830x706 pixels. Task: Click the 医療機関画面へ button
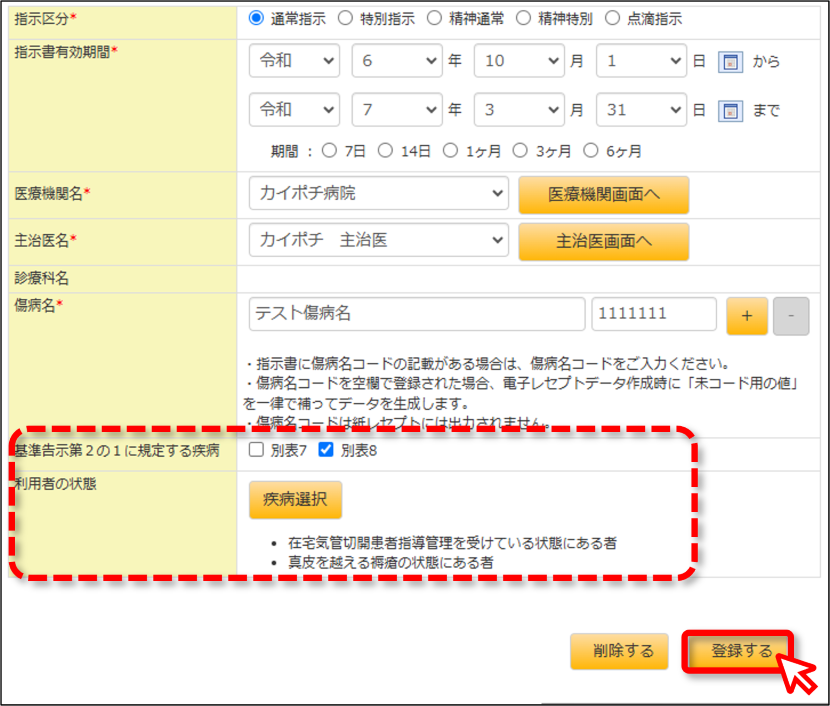tap(603, 195)
